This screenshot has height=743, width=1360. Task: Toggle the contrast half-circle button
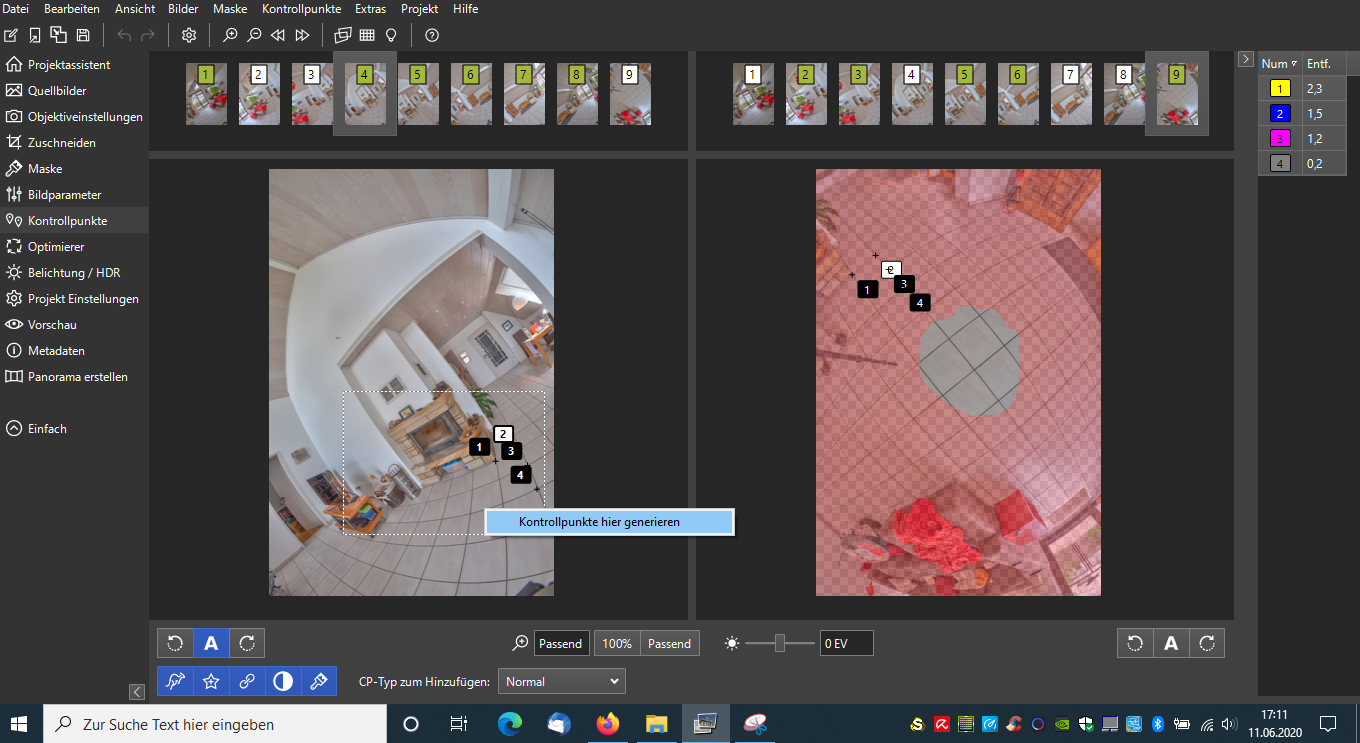pyautogui.click(x=283, y=681)
